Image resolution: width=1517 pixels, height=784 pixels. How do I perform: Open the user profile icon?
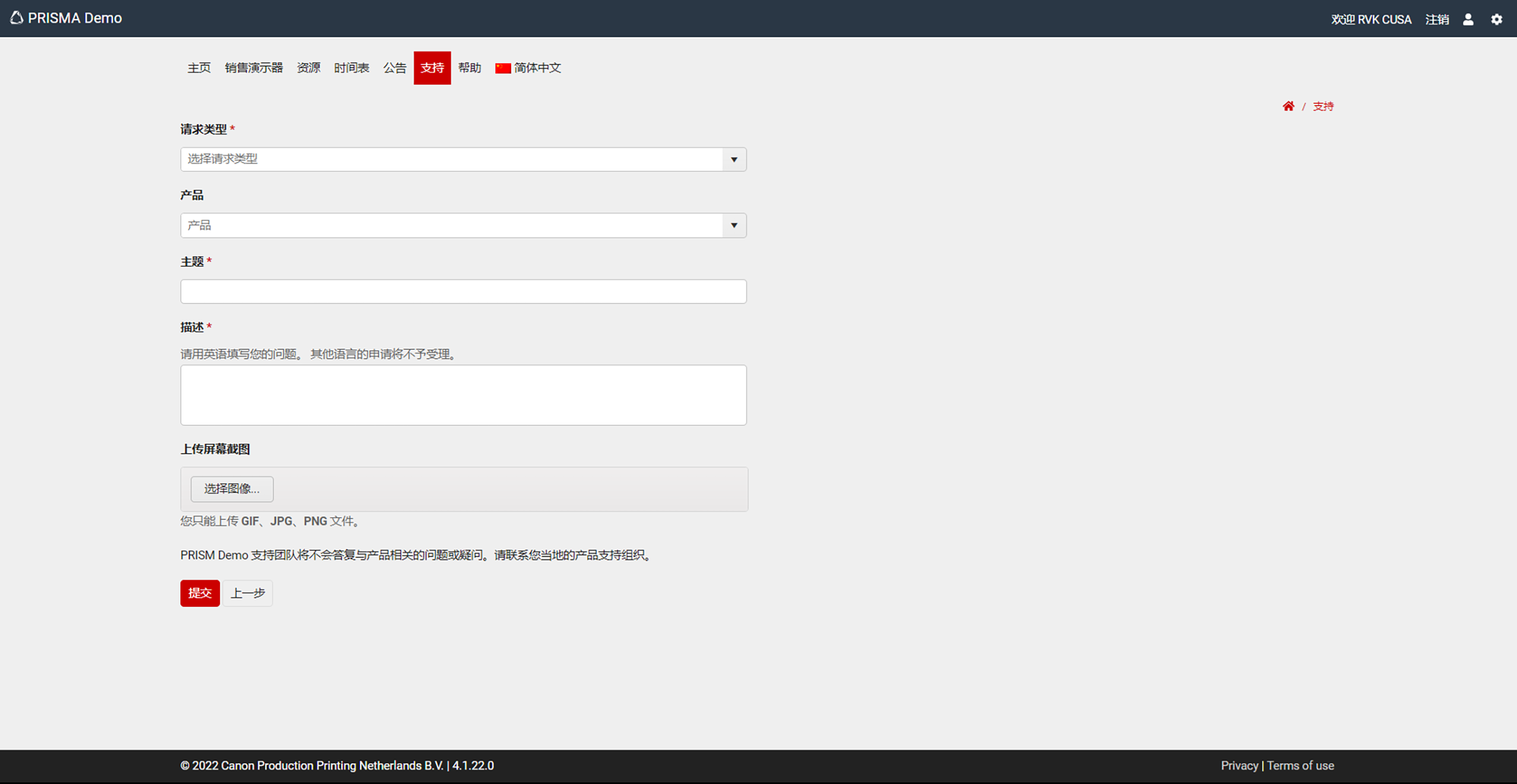click(1468, 20)
